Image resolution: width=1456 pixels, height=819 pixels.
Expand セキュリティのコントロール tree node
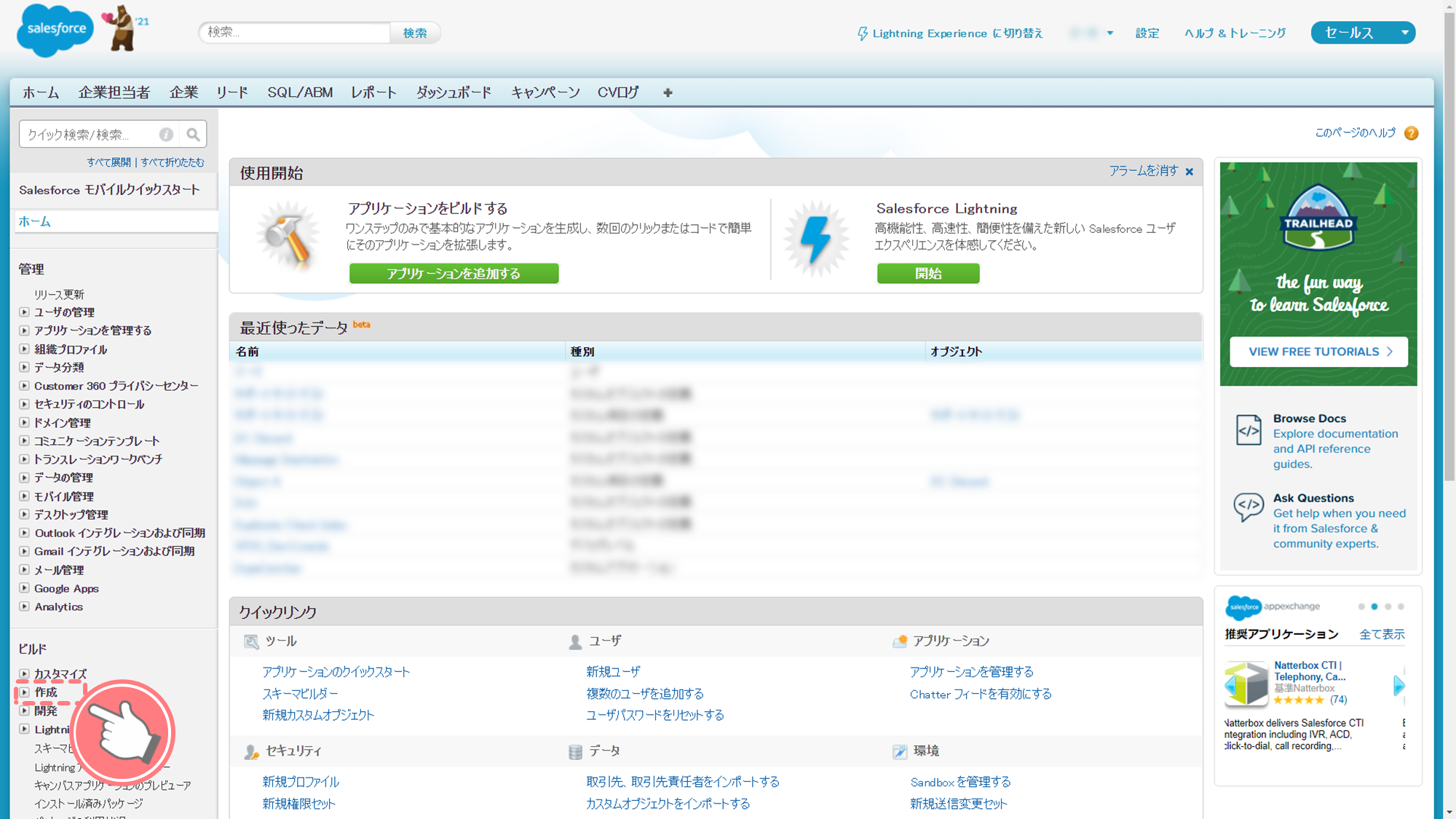tap(24, 404)
